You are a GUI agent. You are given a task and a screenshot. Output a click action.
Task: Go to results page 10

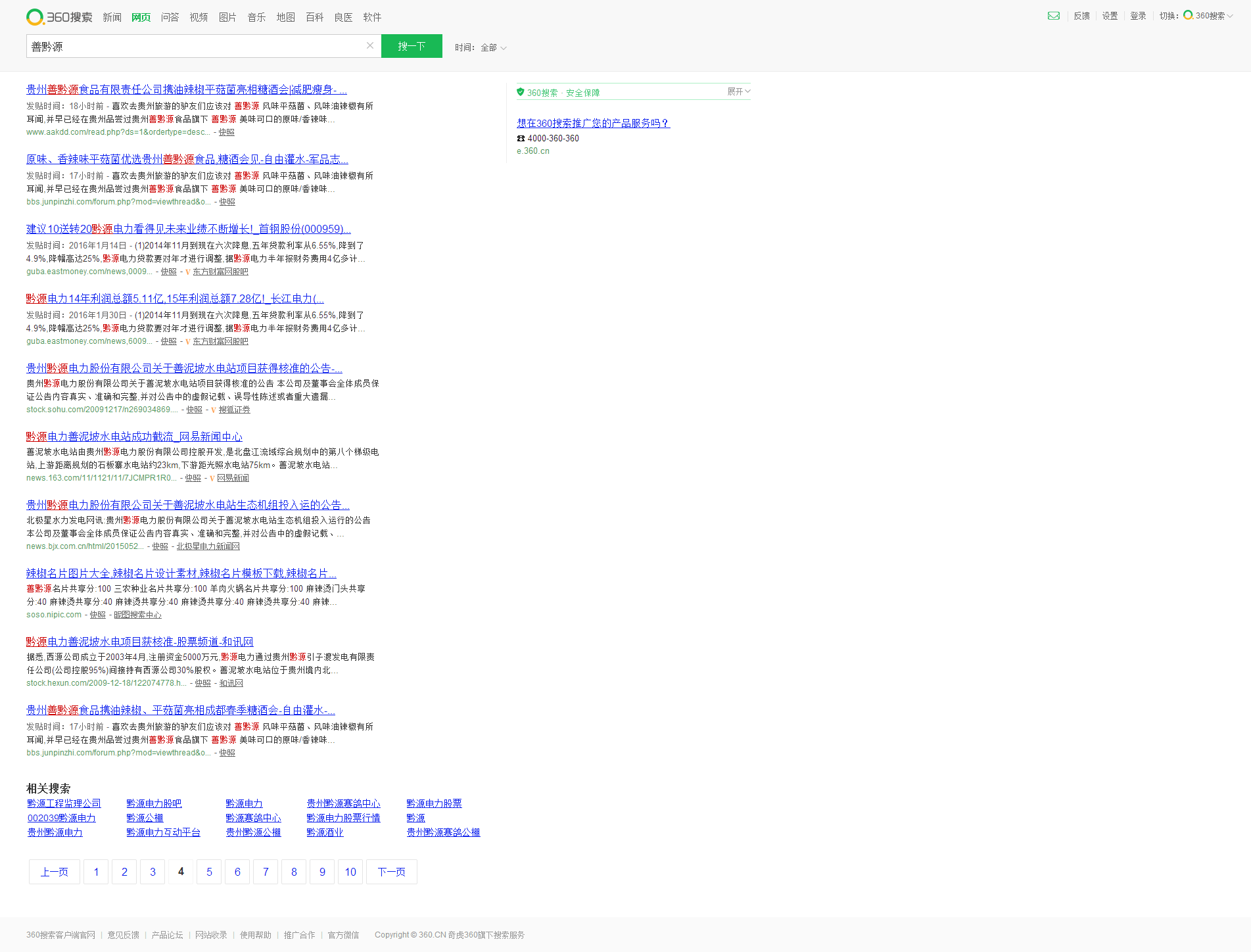[x=350, y=872]
